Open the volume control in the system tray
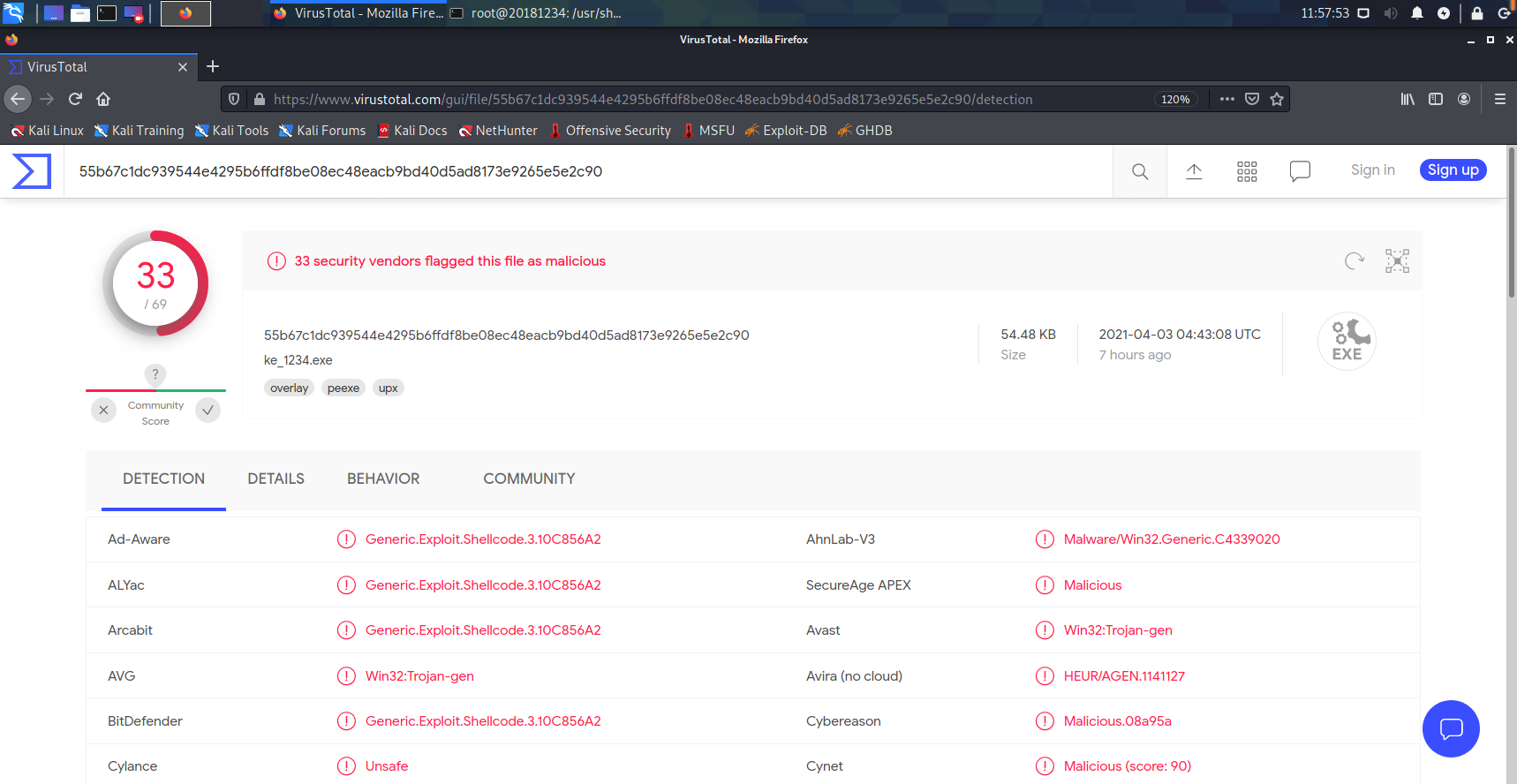1517x784 pixels. [x=1391, y=13]
